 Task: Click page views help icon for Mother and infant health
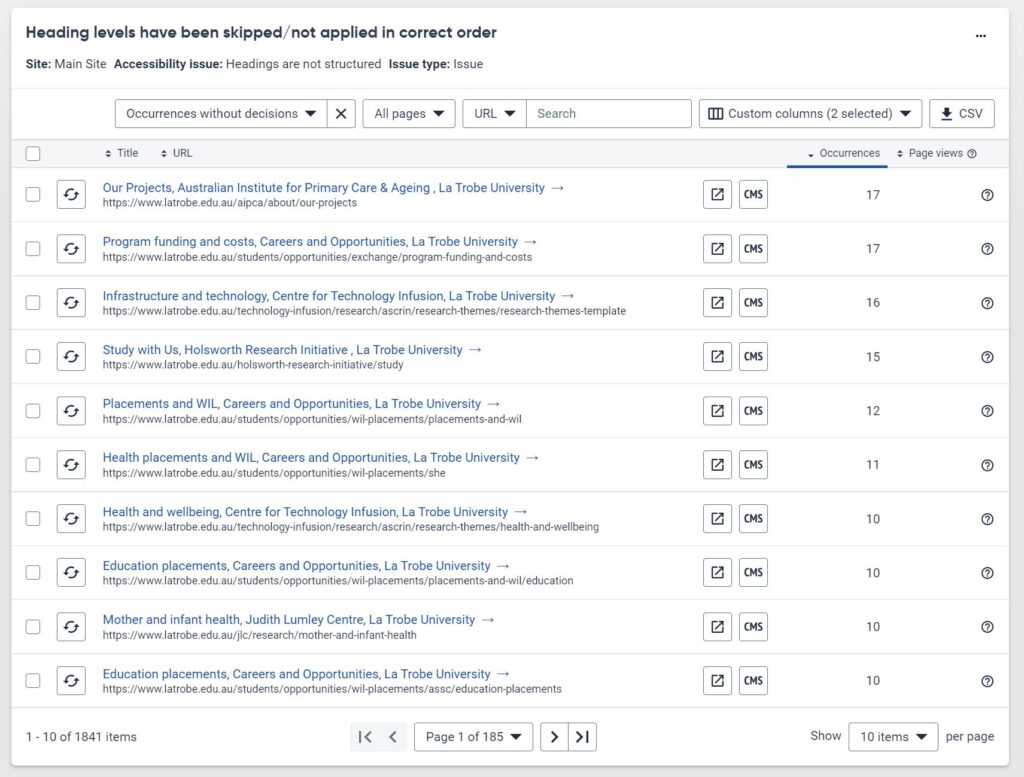click(x=987, y=627)
